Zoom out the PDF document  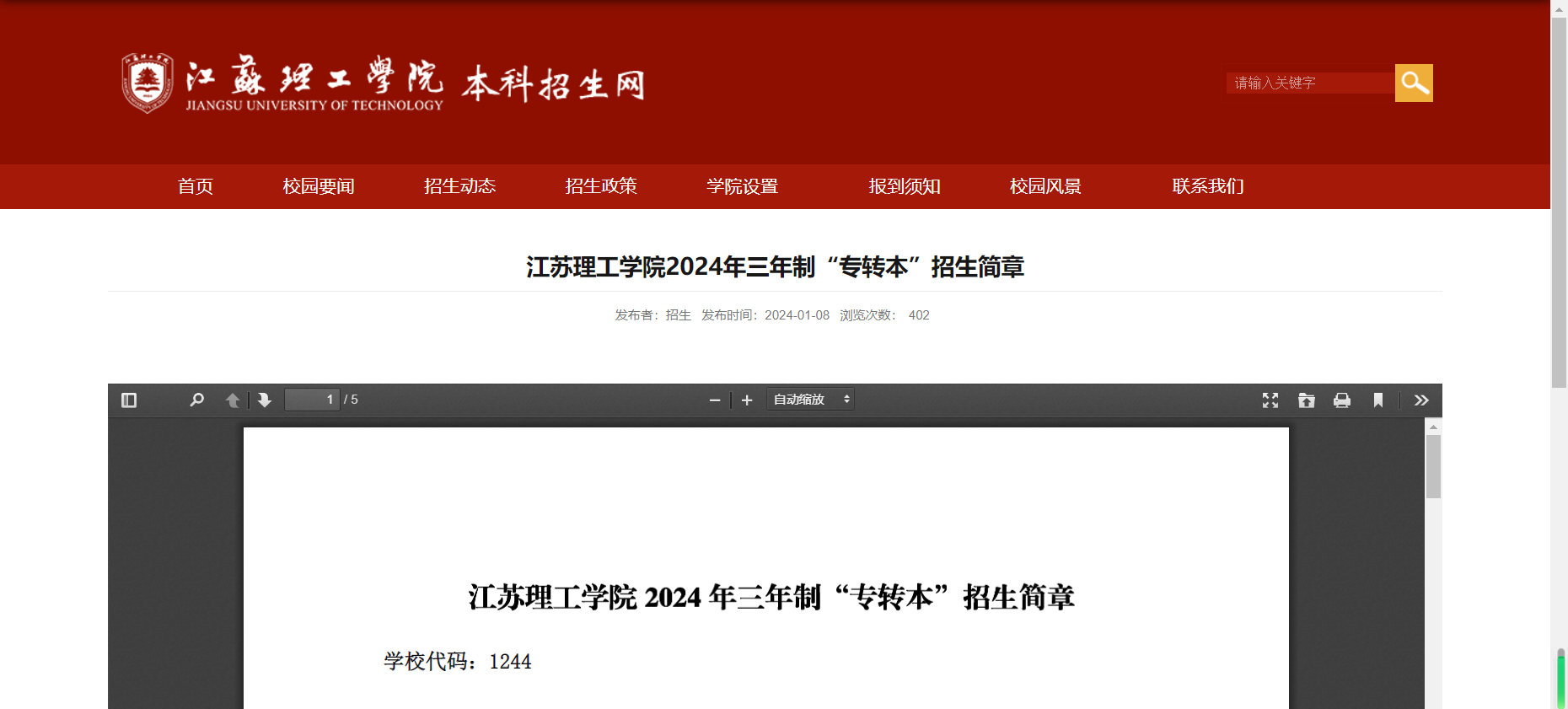[715, 400]
